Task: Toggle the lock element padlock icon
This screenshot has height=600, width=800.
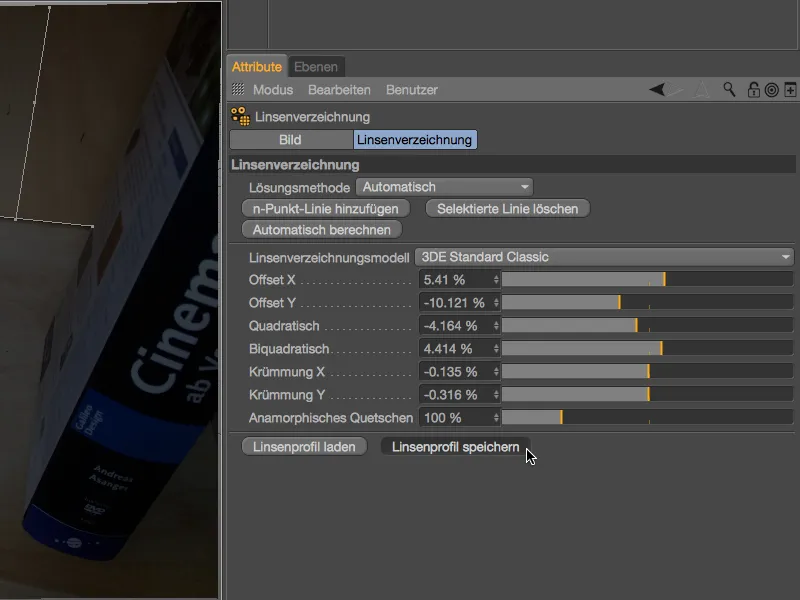Action: coord(754,90)
